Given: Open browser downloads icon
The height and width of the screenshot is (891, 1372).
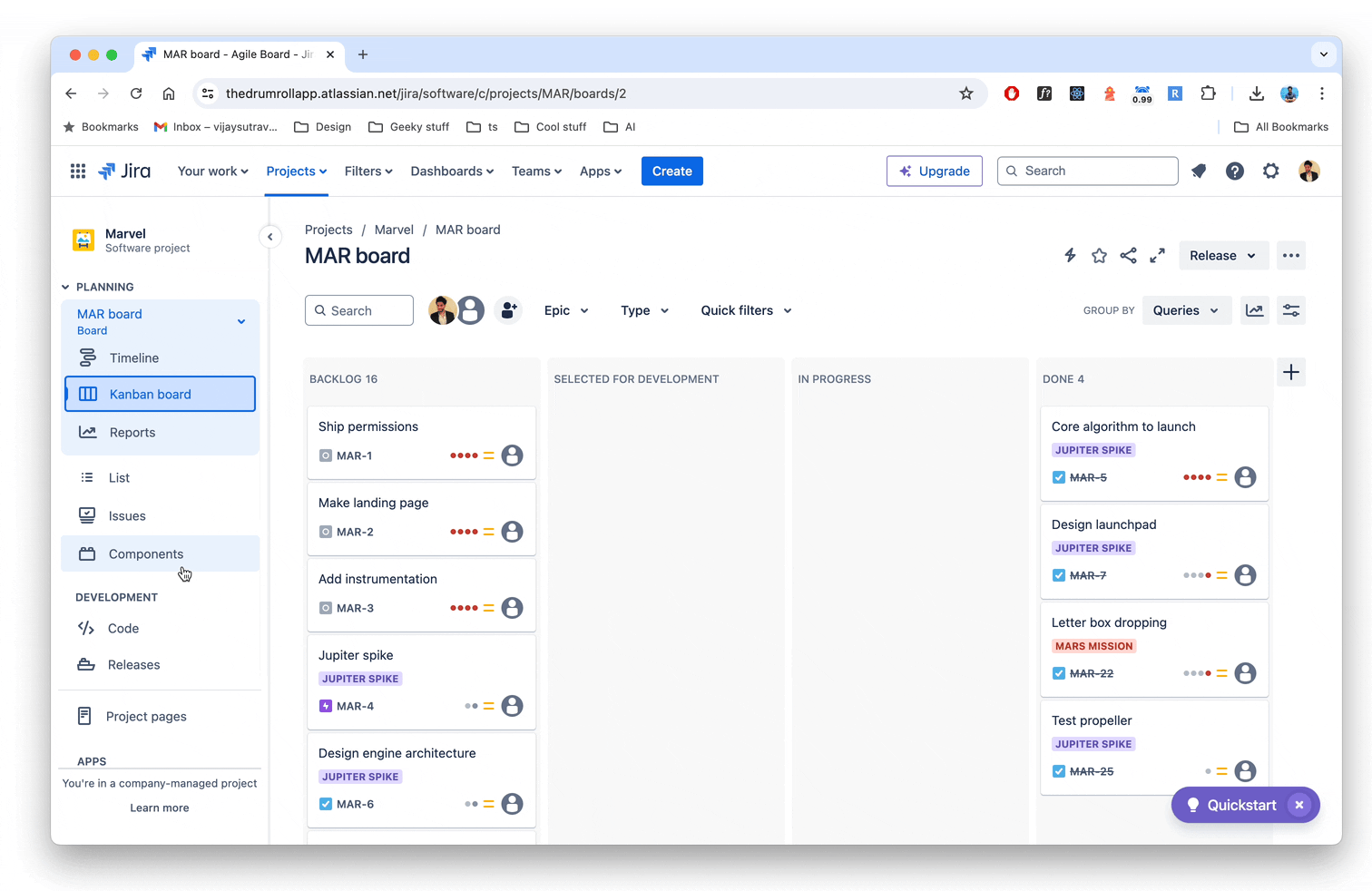Looking at the screenshot, I should (x=1257, y=93).
